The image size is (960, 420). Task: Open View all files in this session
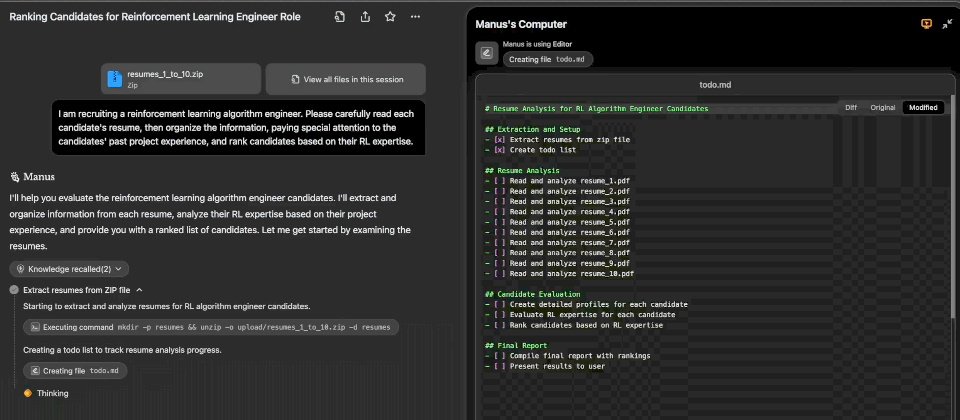click(346, 79)
